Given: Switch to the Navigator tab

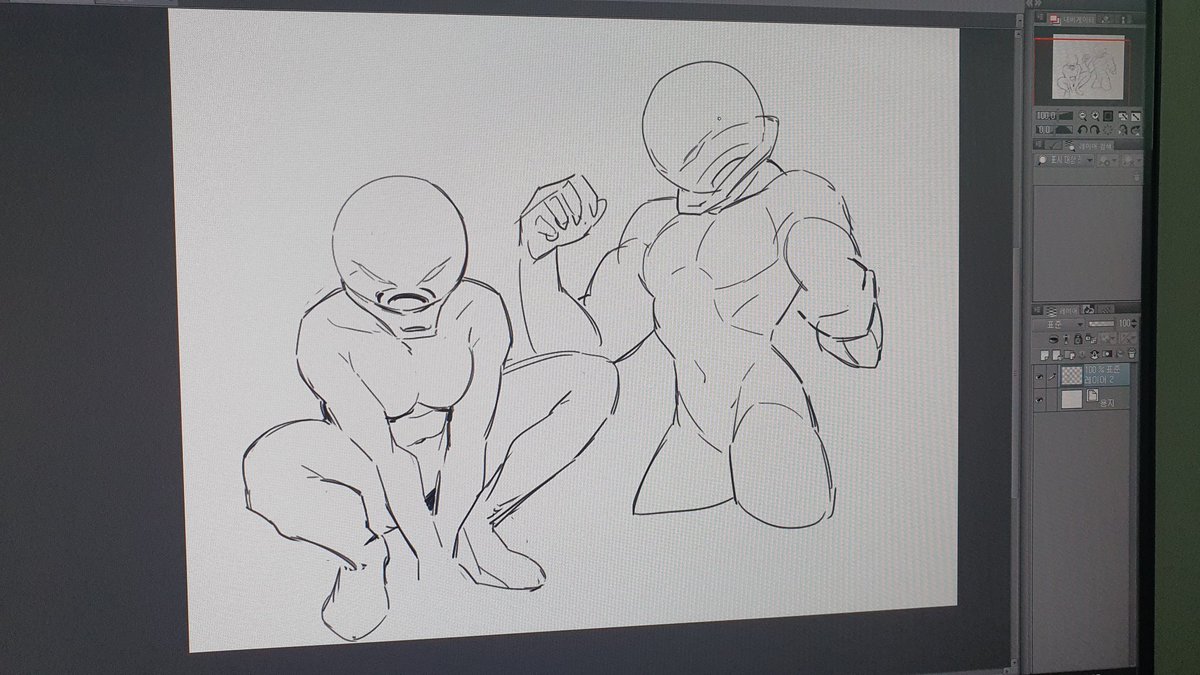Looking at the screenshot, I should coord(1072,19).
